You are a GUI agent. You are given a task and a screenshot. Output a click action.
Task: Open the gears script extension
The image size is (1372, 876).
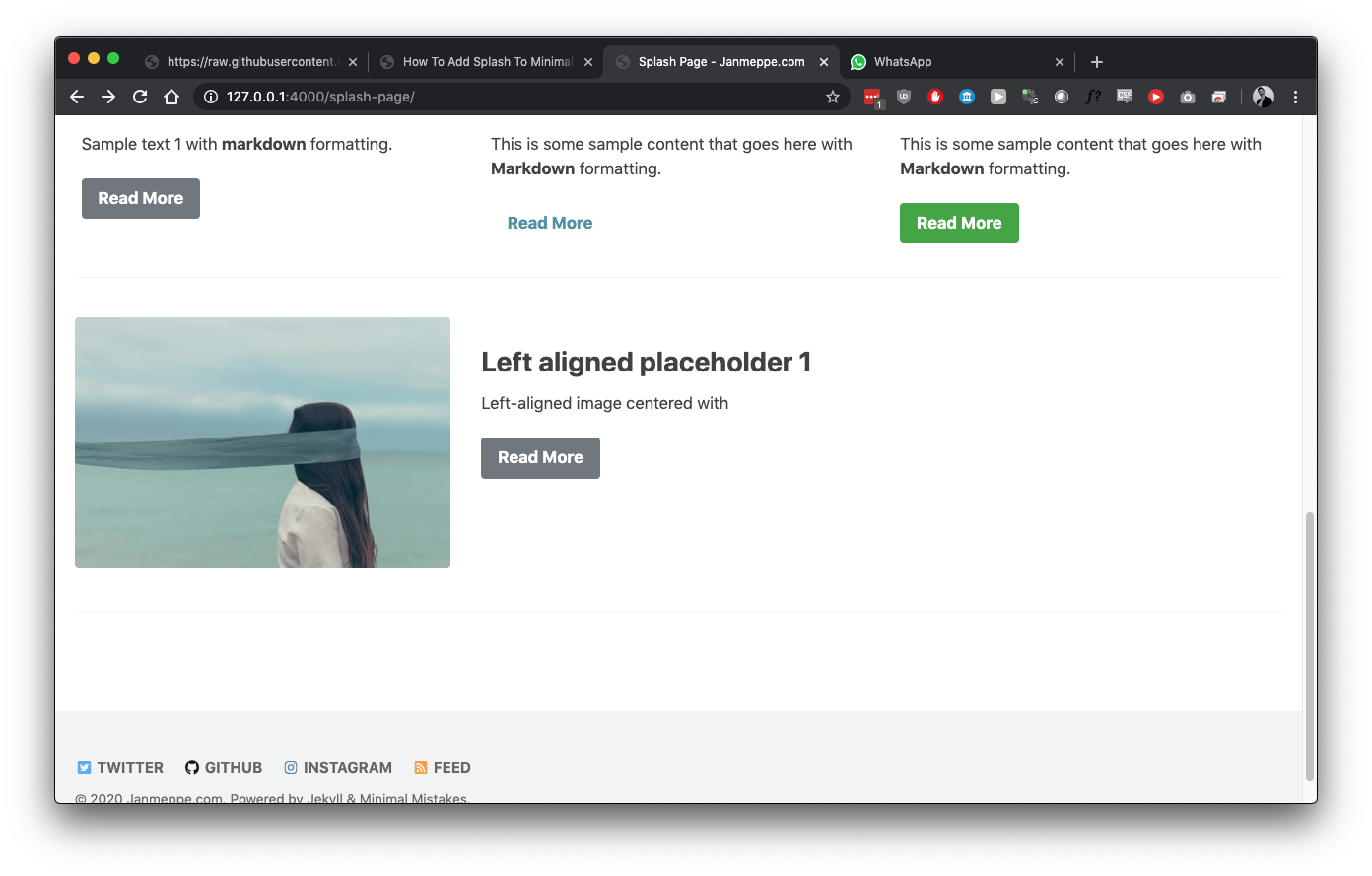pos(1030,97)
